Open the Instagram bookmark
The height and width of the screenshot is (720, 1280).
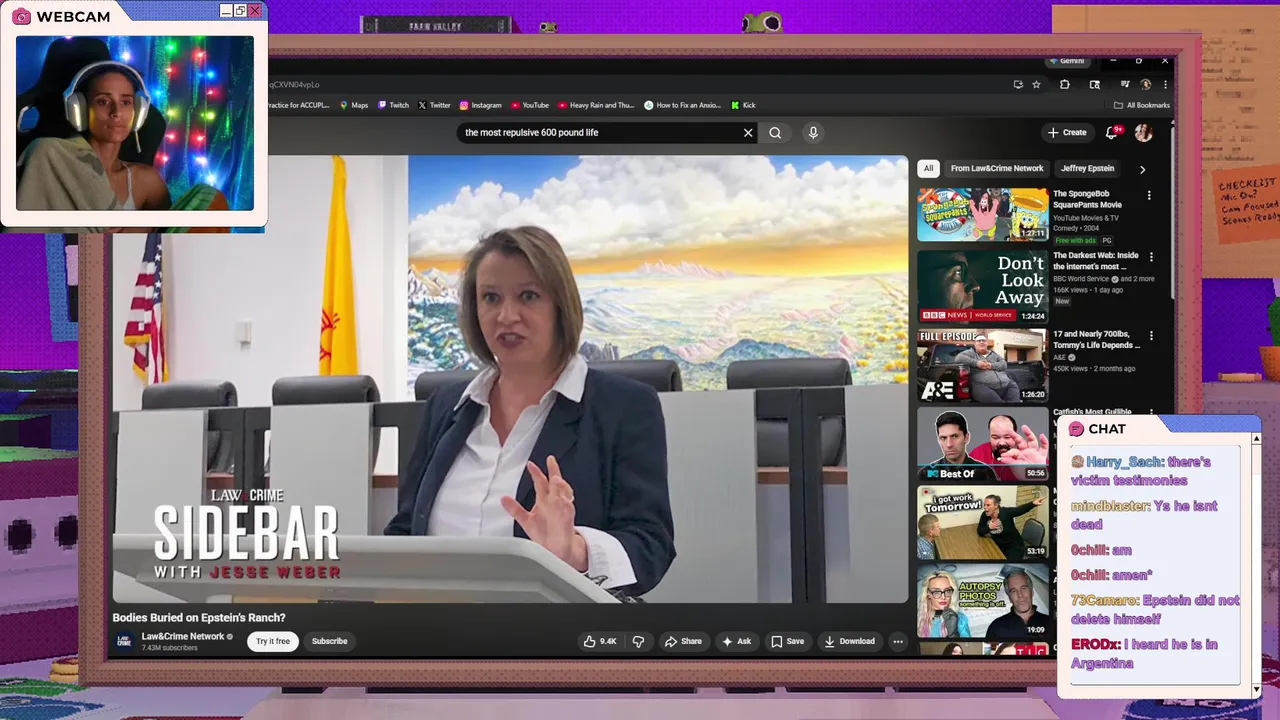(481, 105)
